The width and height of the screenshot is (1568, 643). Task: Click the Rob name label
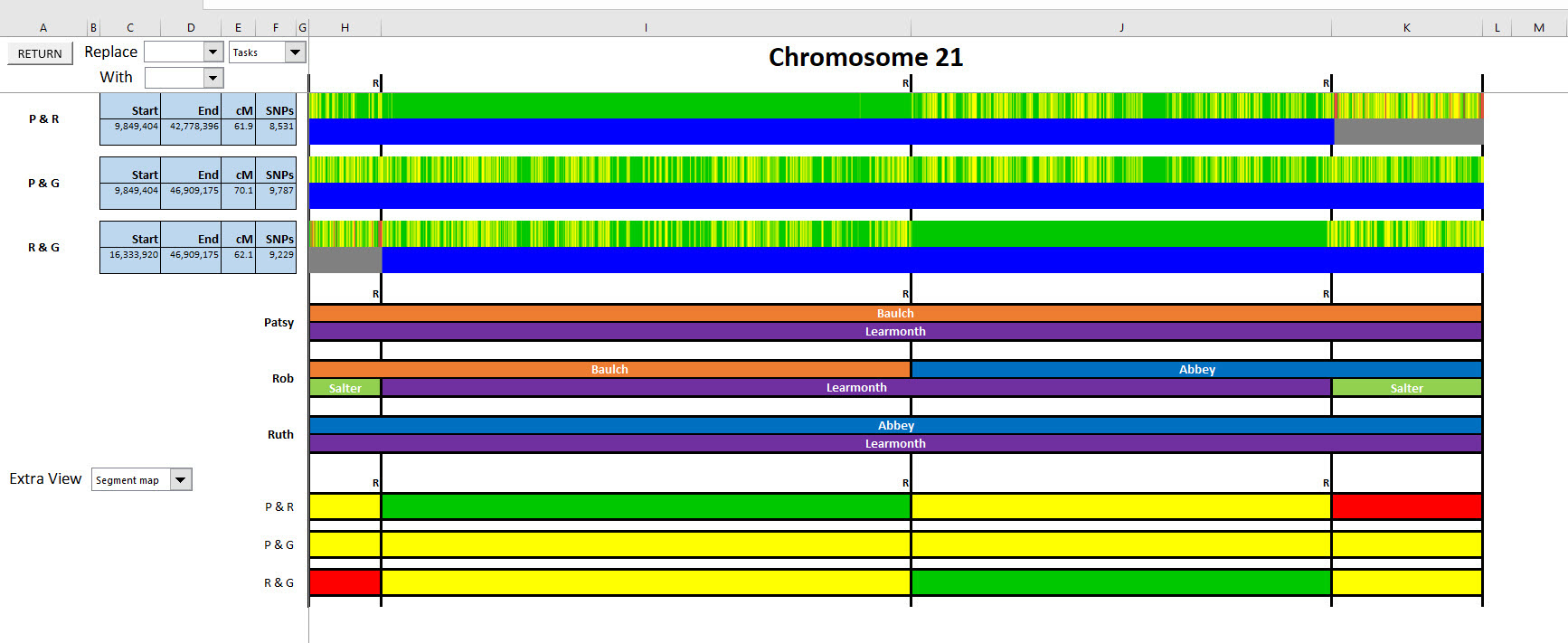tap(283, 378)
